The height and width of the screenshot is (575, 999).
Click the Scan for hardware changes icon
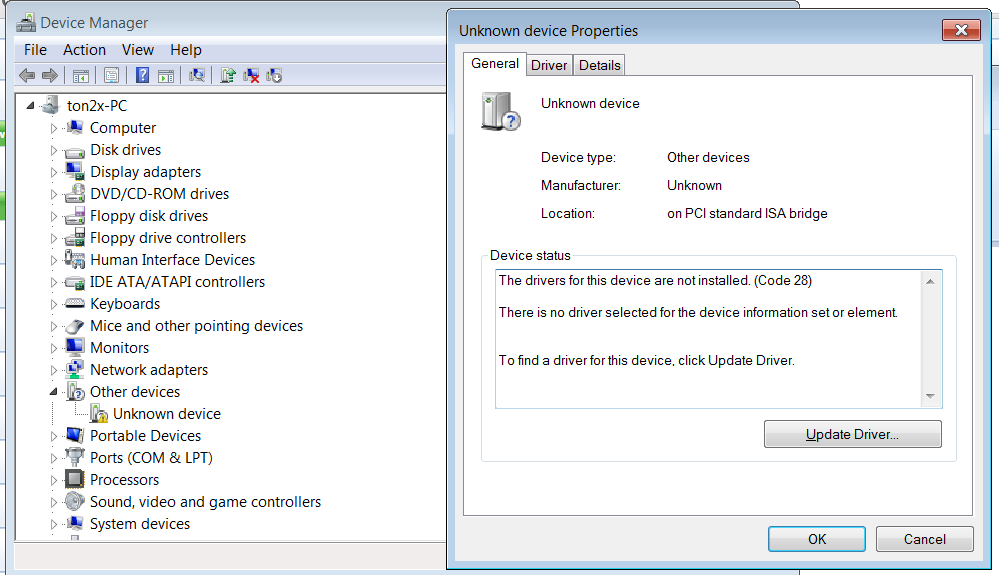(197, 76)
